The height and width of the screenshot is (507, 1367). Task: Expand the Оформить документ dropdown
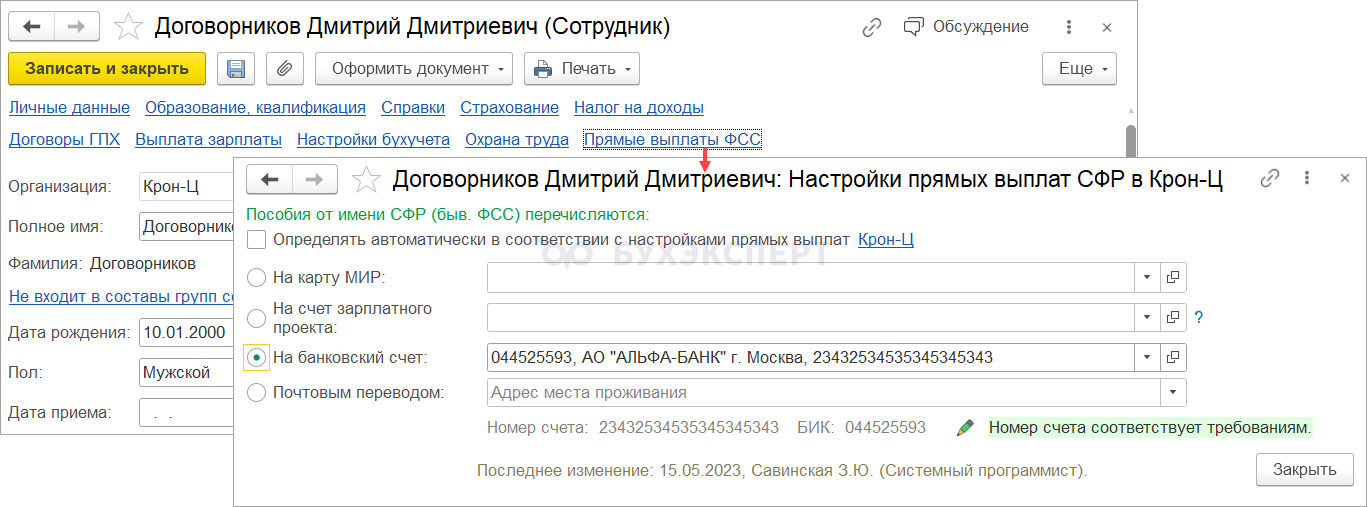pos(413,69)
